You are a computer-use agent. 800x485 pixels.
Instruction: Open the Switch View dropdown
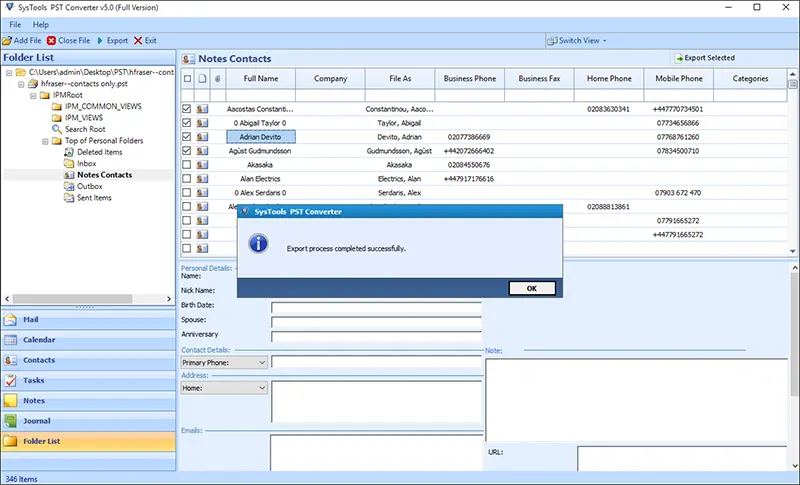click(x=577, y=40)
